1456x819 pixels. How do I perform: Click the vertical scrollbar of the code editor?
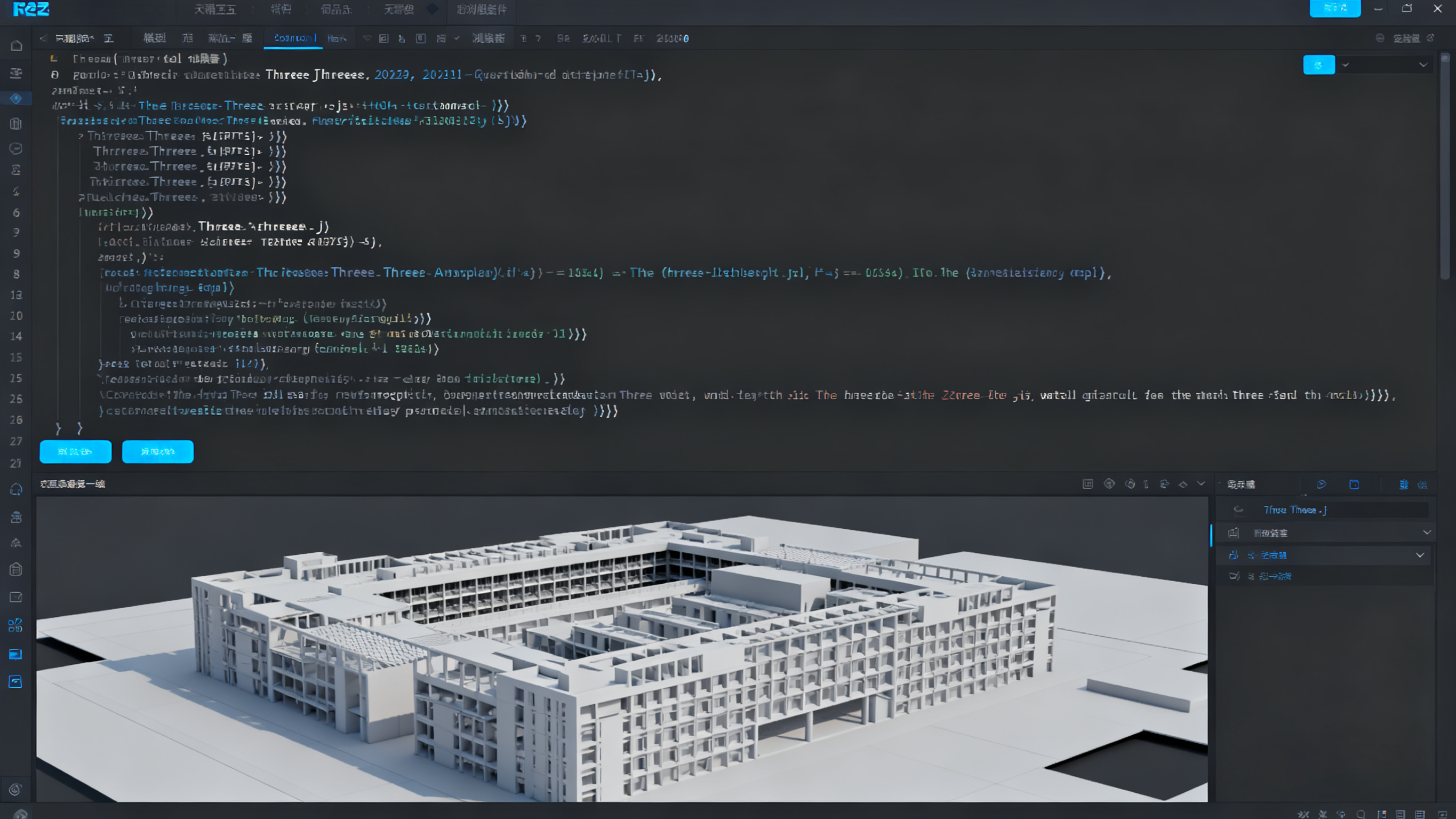(1445, 165)
